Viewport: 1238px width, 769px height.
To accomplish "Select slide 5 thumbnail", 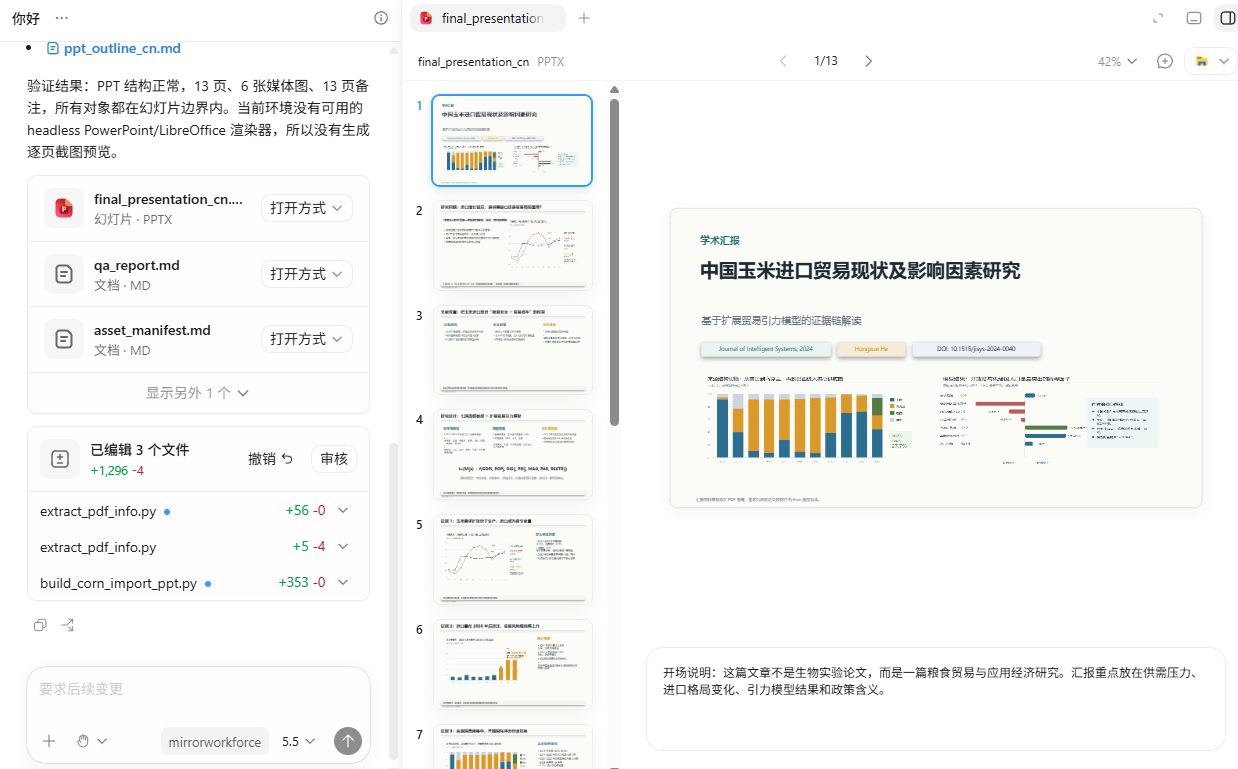I will click(x=512, y=559).
